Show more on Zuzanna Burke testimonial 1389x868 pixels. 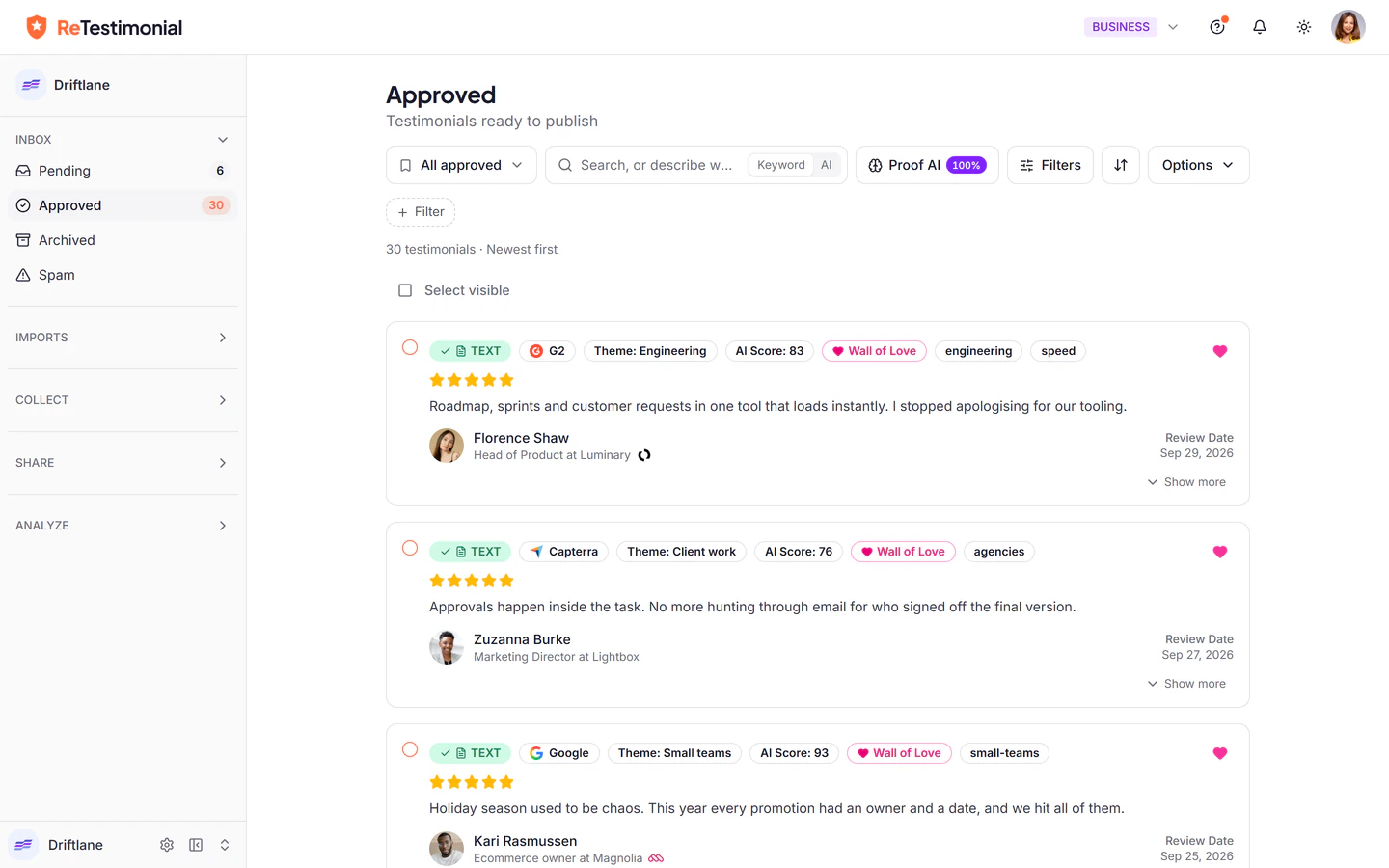pos(1186,684)
